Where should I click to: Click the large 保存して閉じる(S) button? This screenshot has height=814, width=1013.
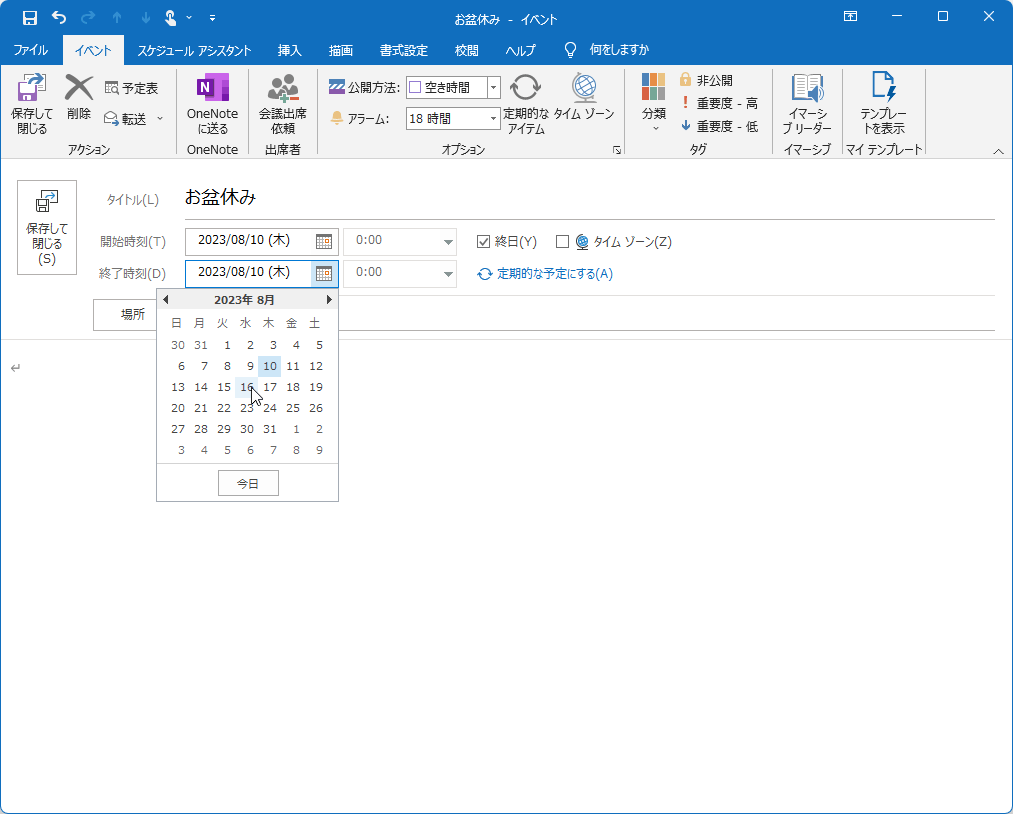tap(47, 227)
